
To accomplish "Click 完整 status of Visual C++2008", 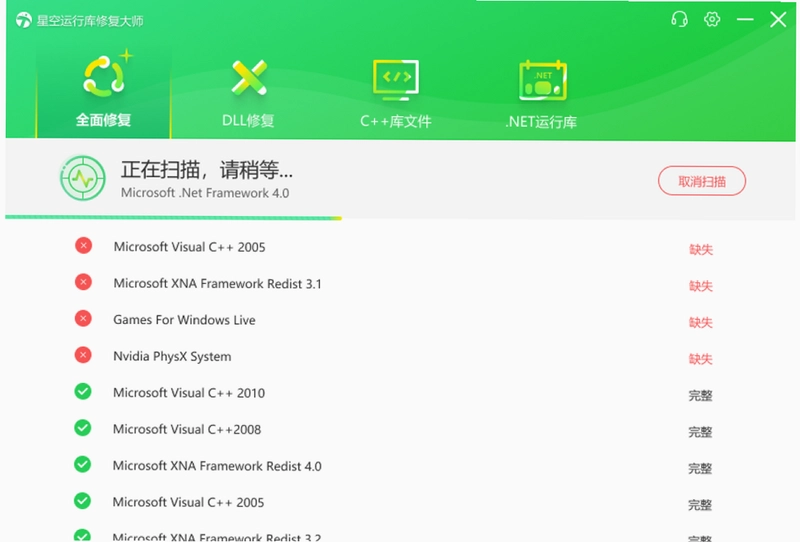I will [700, 432].
